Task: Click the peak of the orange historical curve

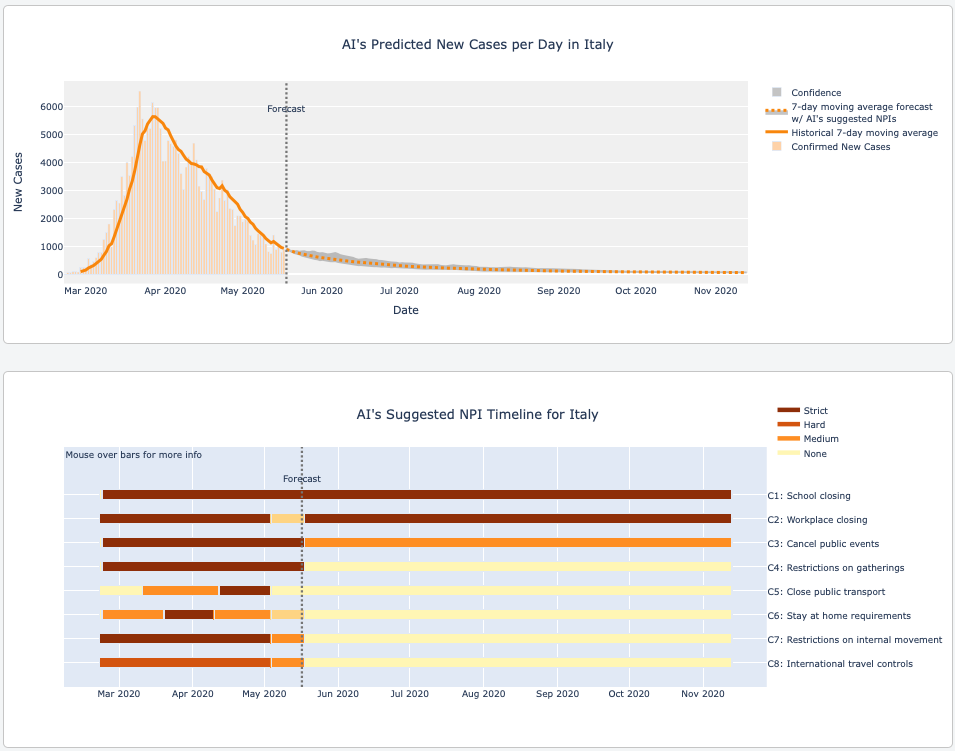Action: 153,116
